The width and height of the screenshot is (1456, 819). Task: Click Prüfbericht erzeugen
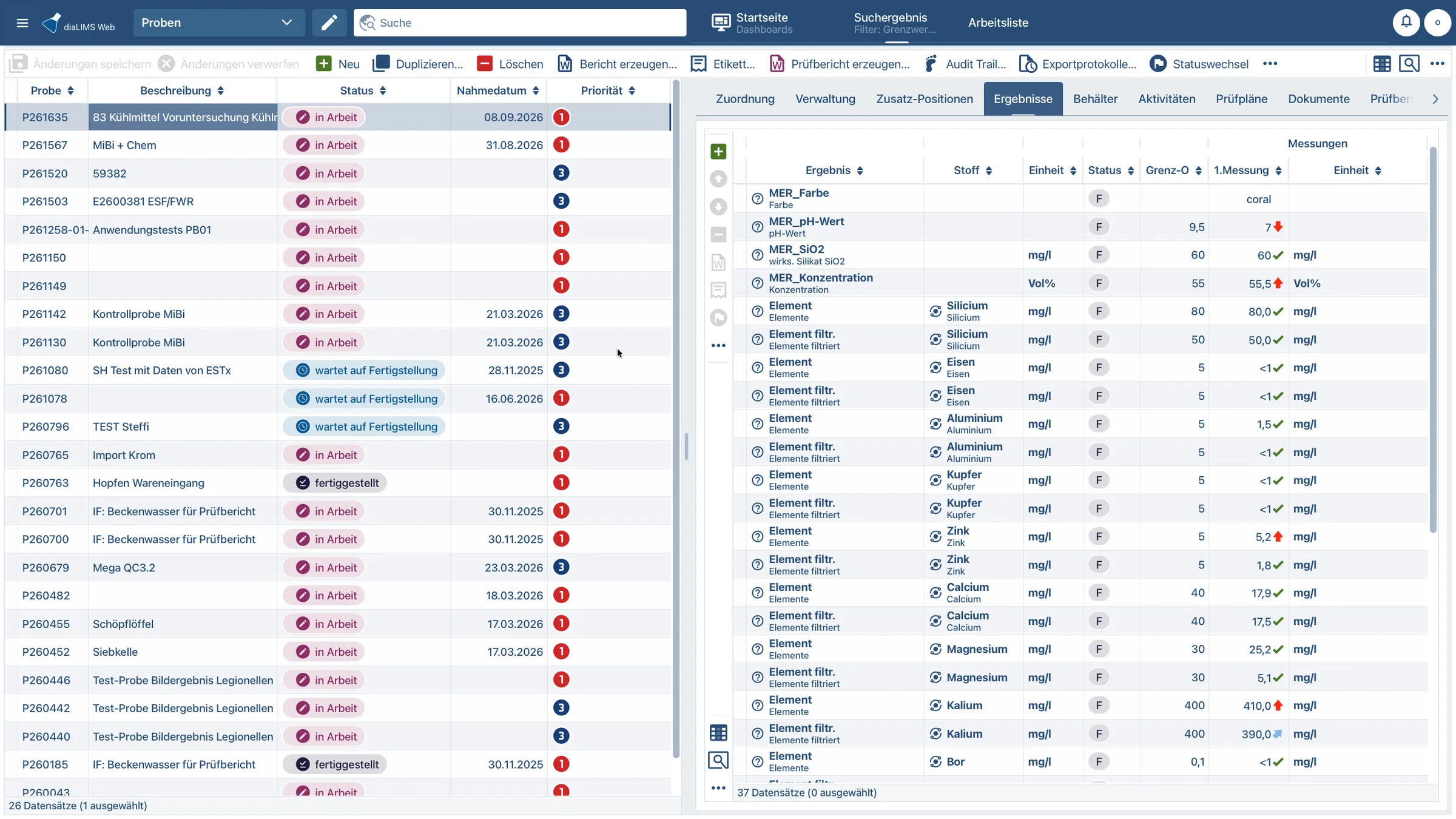tap(840, 64)
